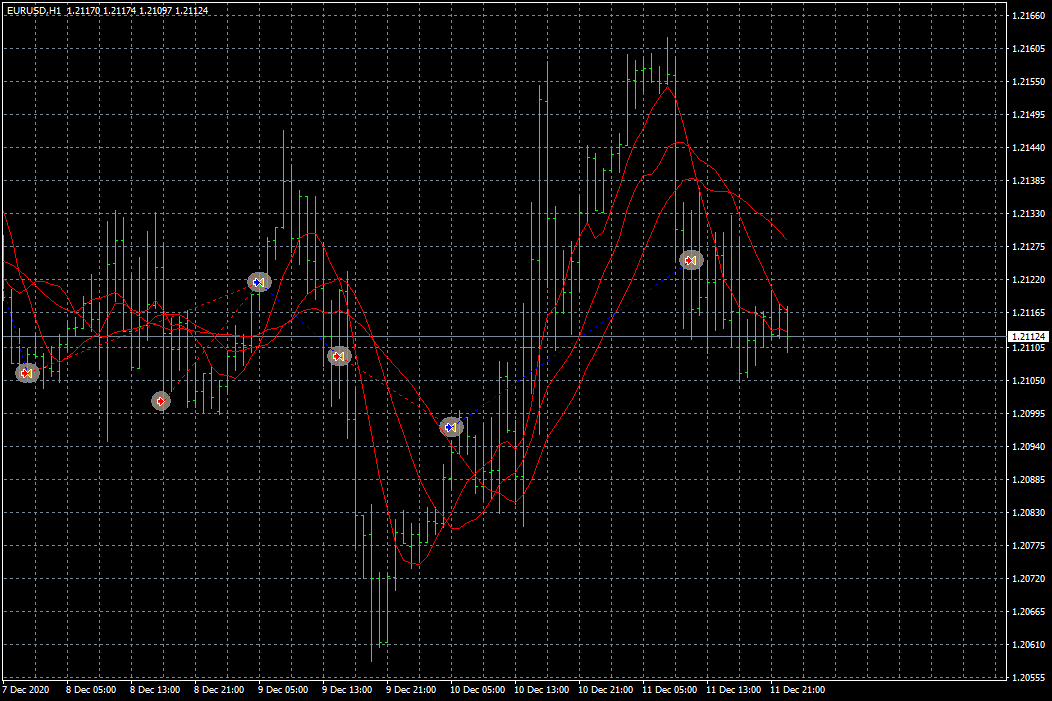Click the 1.20775 price scale label
This screenshot has width=1052, height=701.
[x=1029, y=545]
